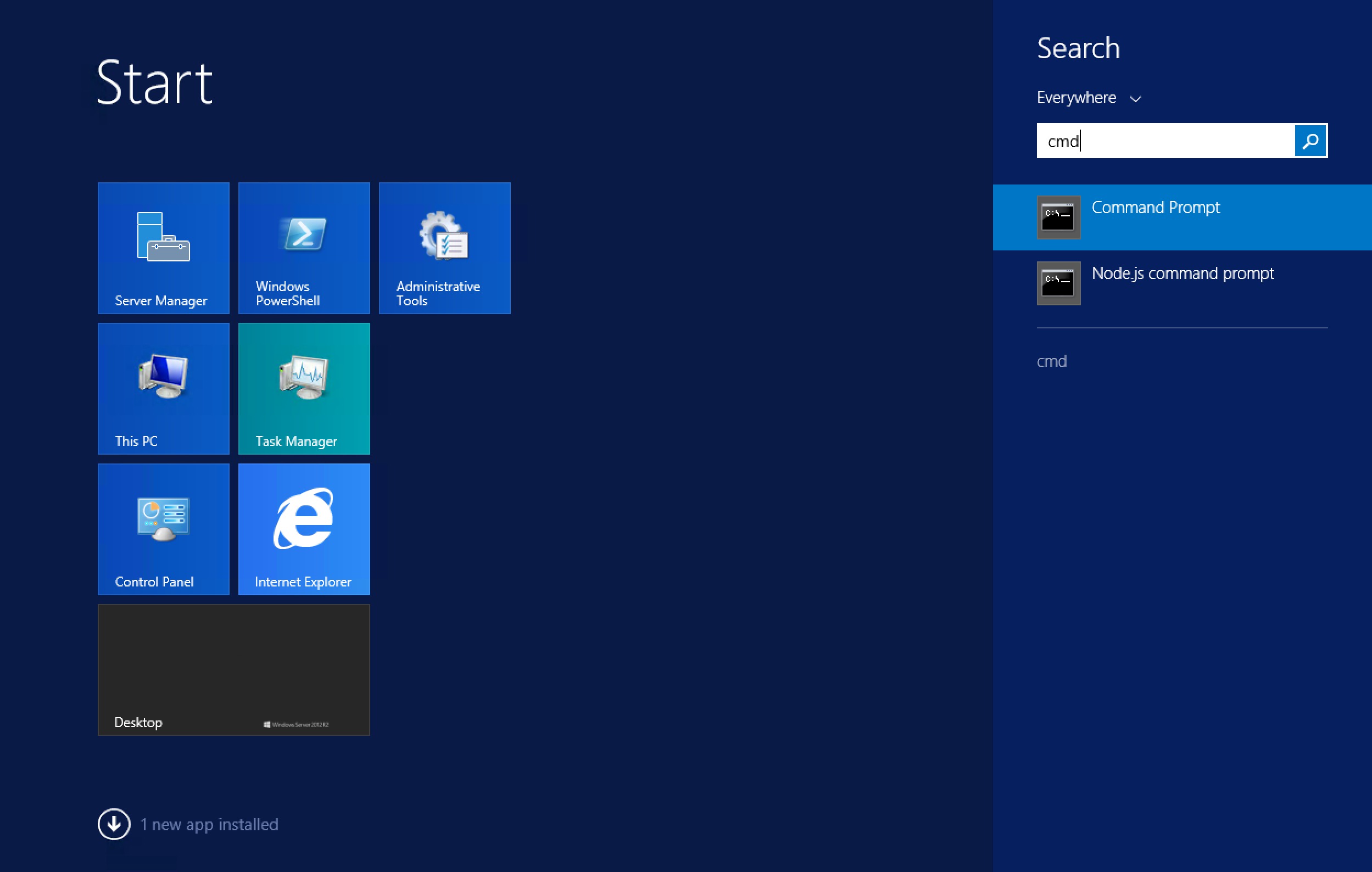Click the down arrow apps view icon
The width and height of the screenshot is (1372, 872).
pyautogui.click(x=114, y=824)
